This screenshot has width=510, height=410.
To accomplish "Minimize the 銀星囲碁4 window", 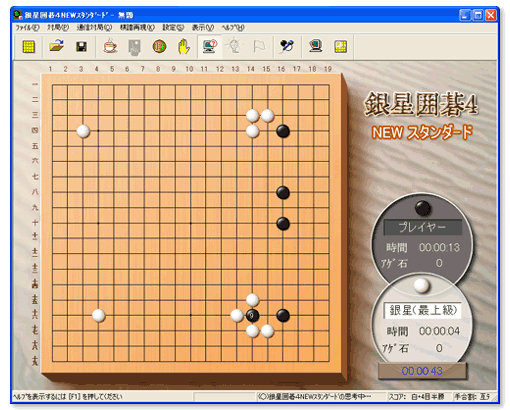I will (465, 15).
